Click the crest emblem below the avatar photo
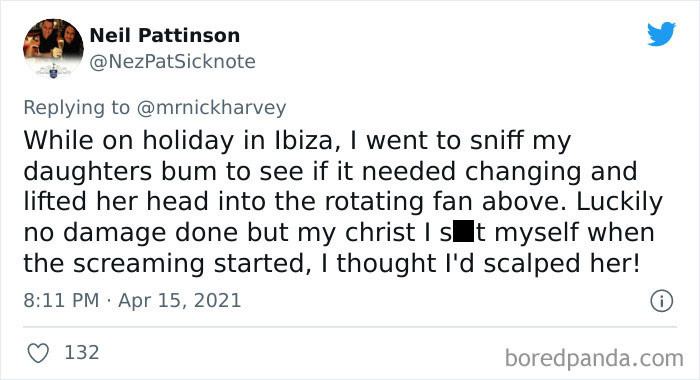700x380 pixels. pyautogui.click(x=53, y=71)
